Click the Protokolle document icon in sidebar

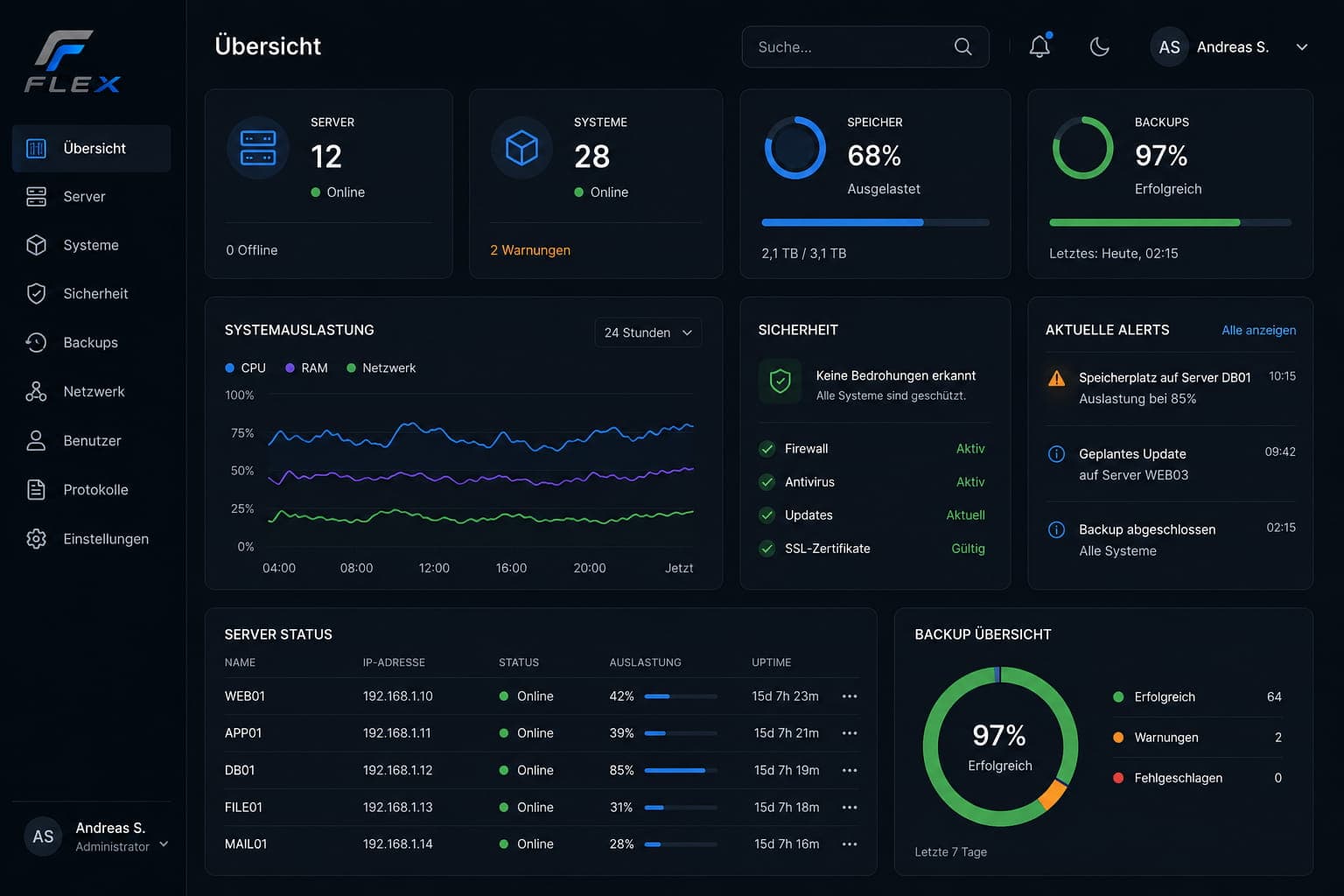[36, 489]
